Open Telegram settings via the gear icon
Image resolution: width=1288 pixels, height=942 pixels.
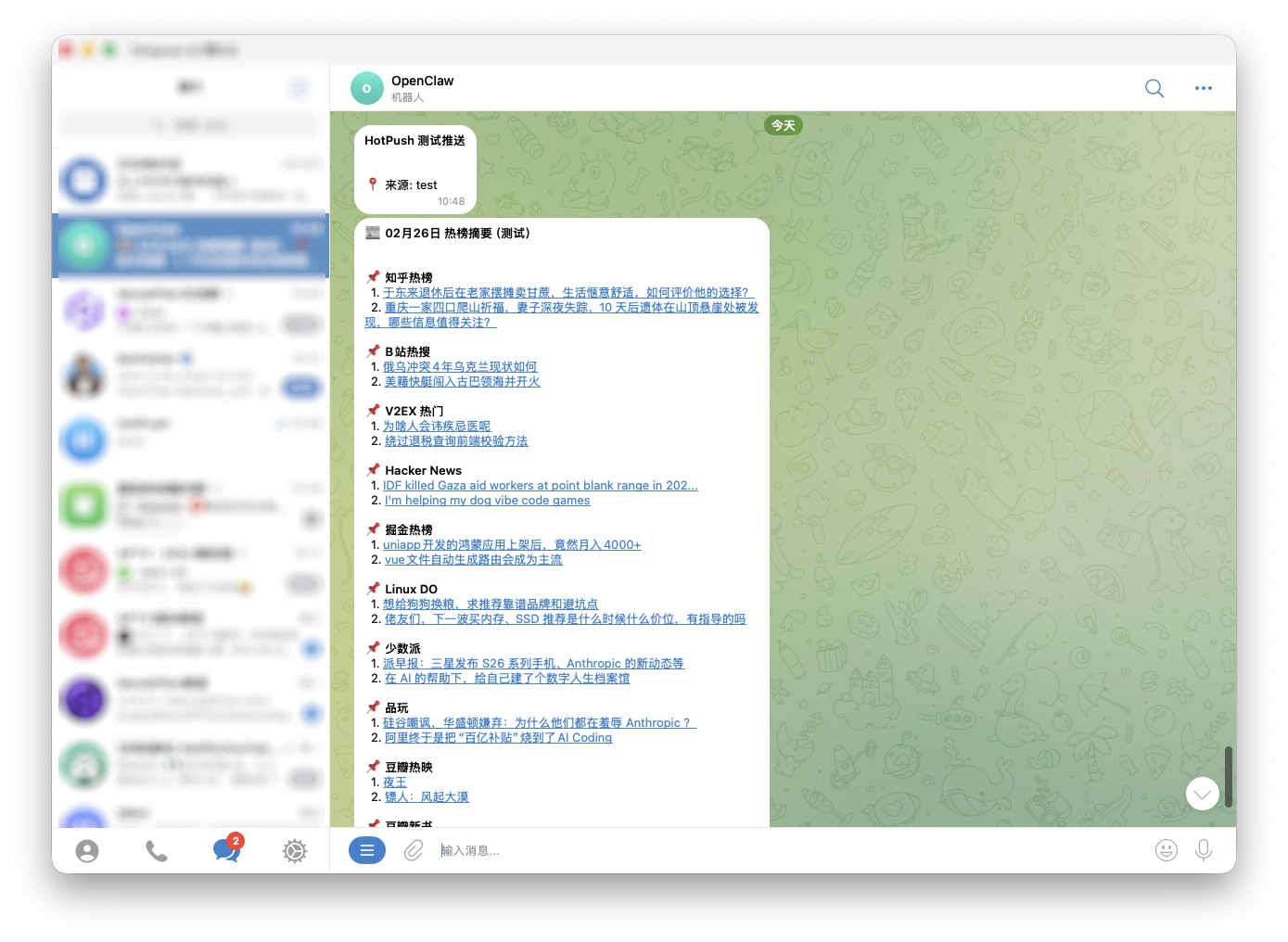295,849
